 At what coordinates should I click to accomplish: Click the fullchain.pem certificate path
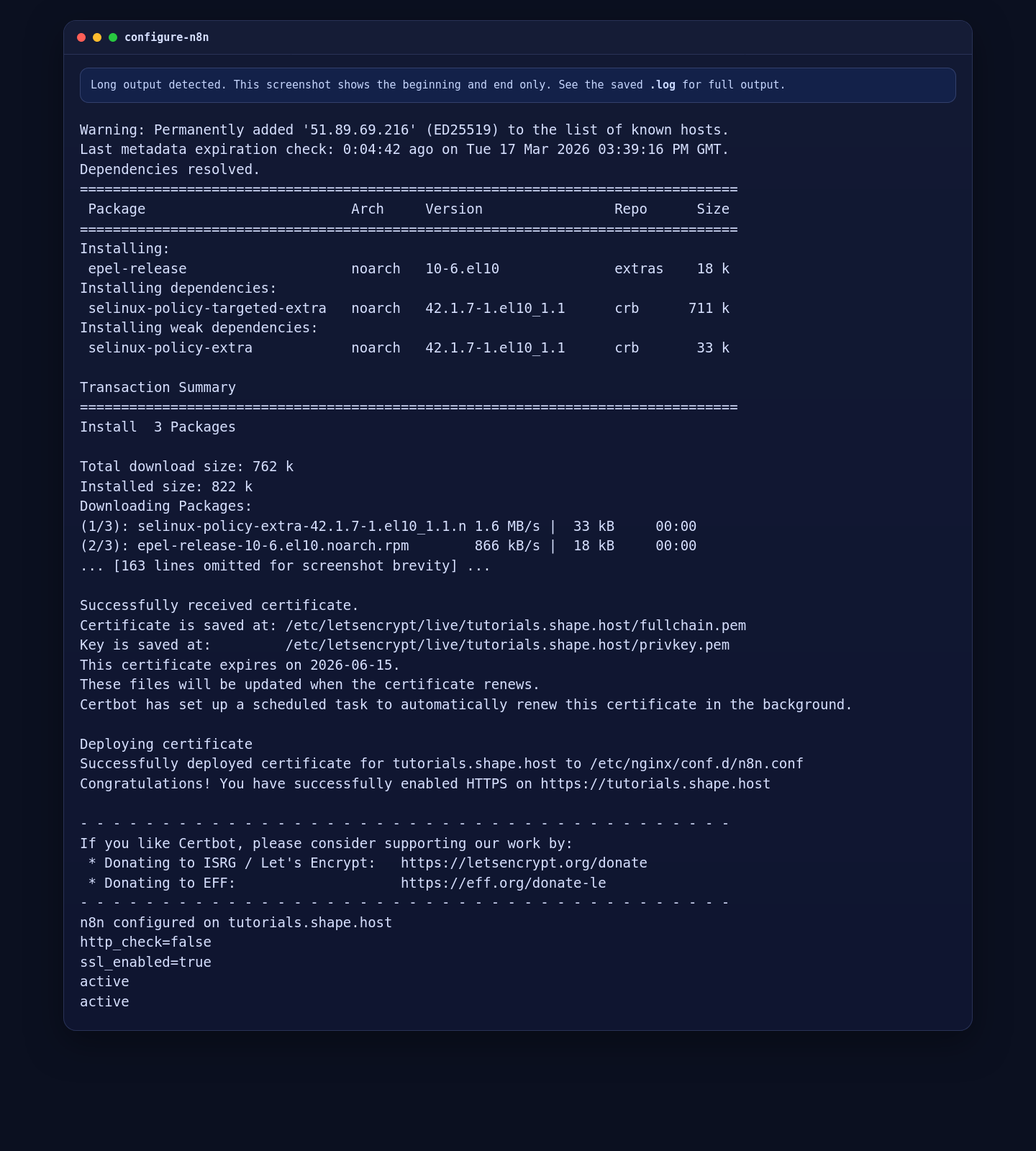(516, 626)
